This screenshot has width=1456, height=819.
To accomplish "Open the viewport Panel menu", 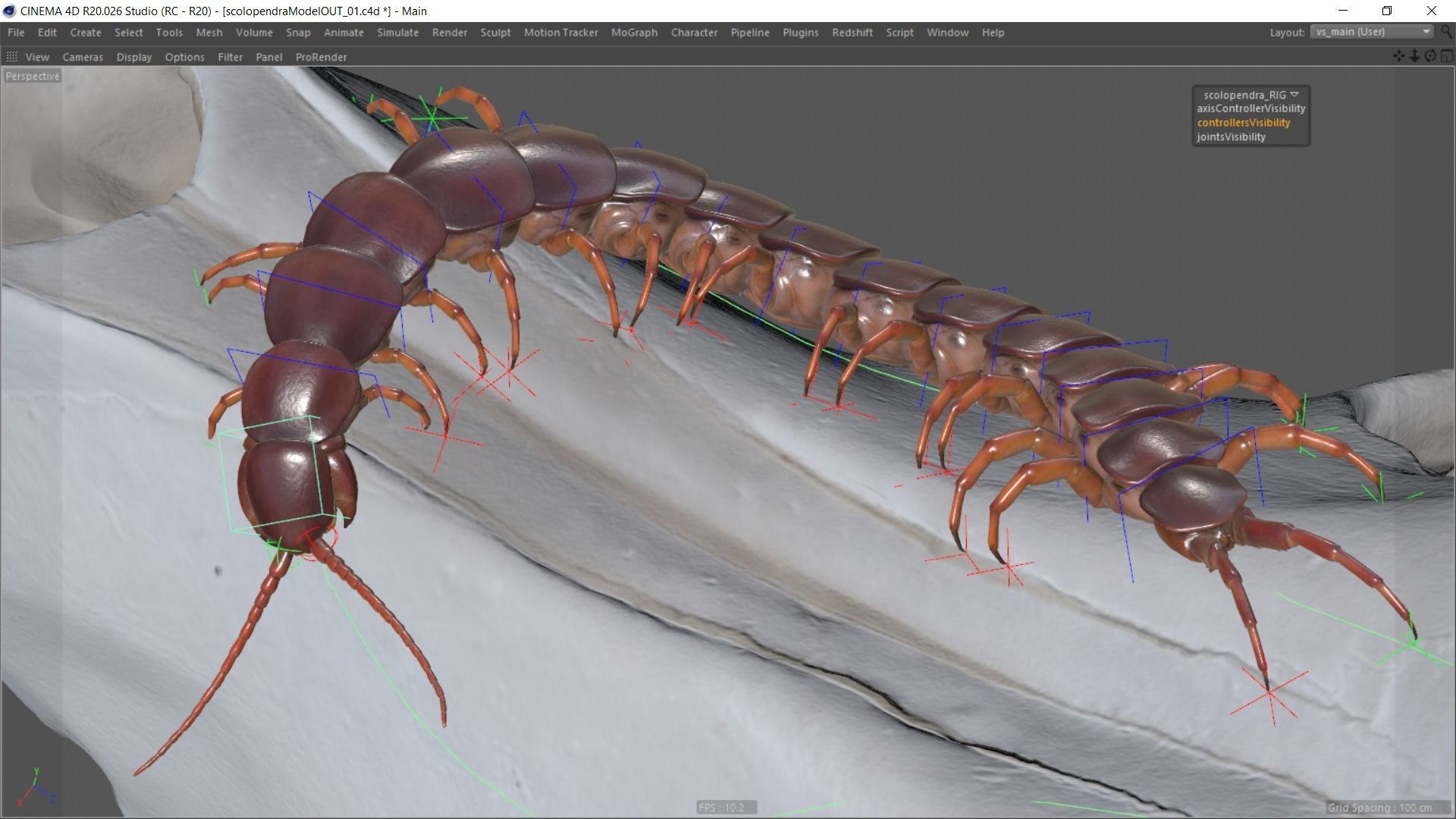I will tap(268, 57).
